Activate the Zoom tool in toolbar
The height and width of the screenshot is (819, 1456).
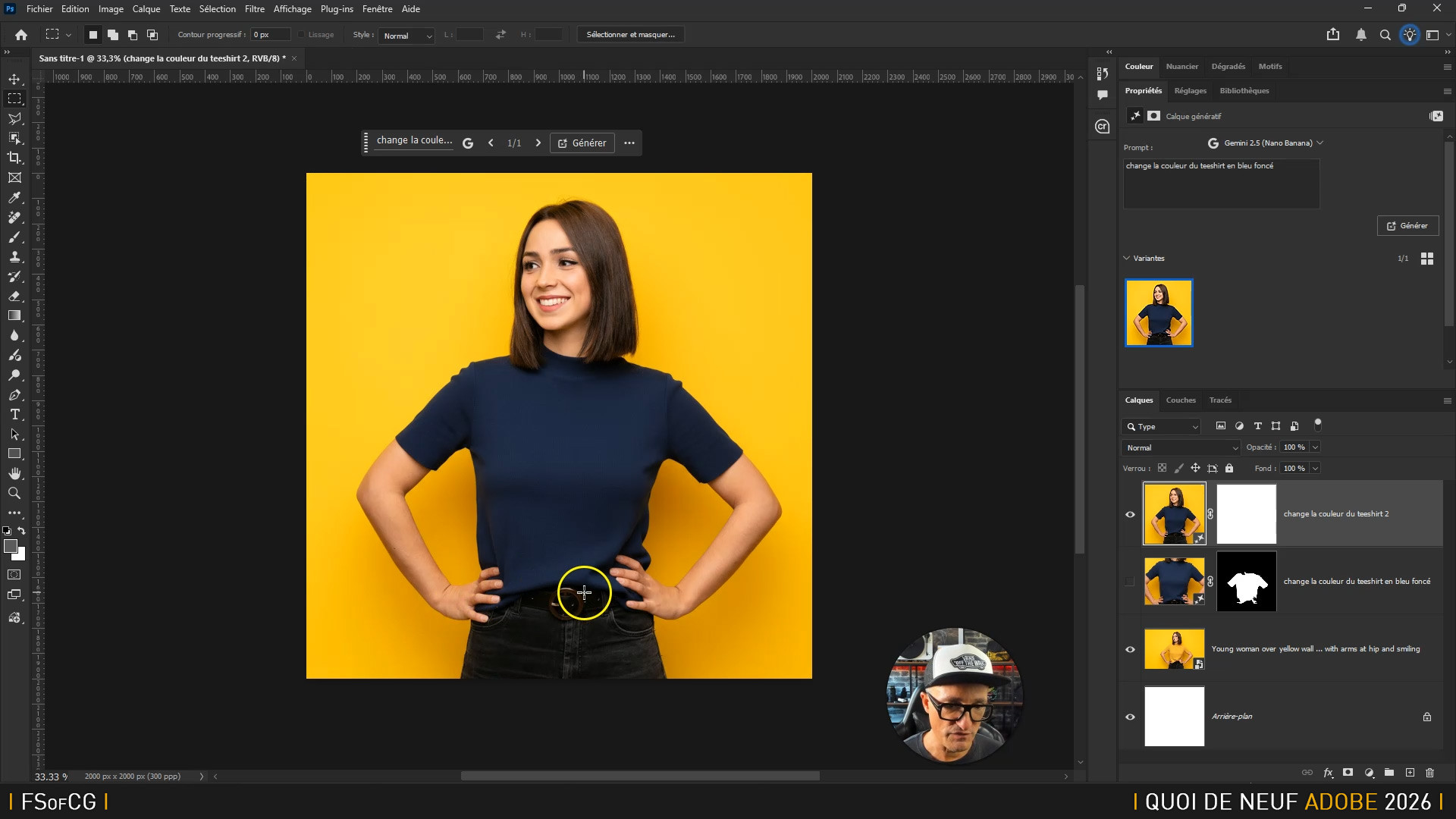pyautogui.click(x=14, y=494)
